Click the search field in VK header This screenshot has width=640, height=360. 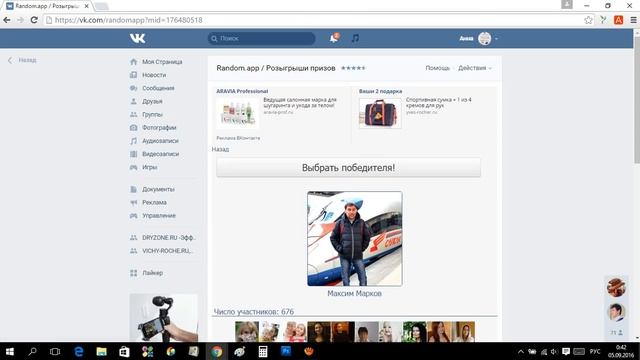[x=262, y=38]
